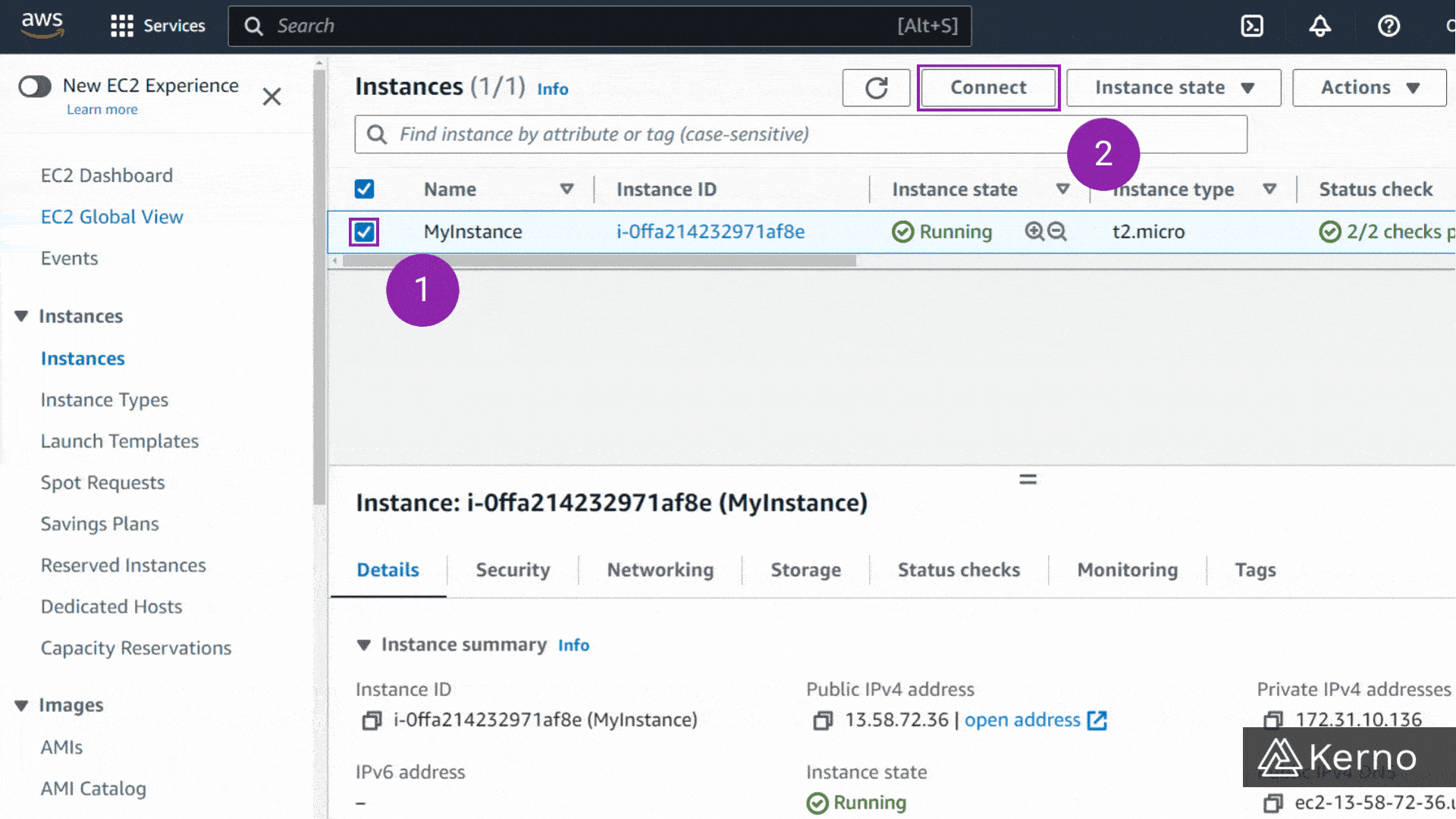Screen dimensions: 1456x819
Task: Sort by the Name column arrow
Action: [x=566, y=189]
